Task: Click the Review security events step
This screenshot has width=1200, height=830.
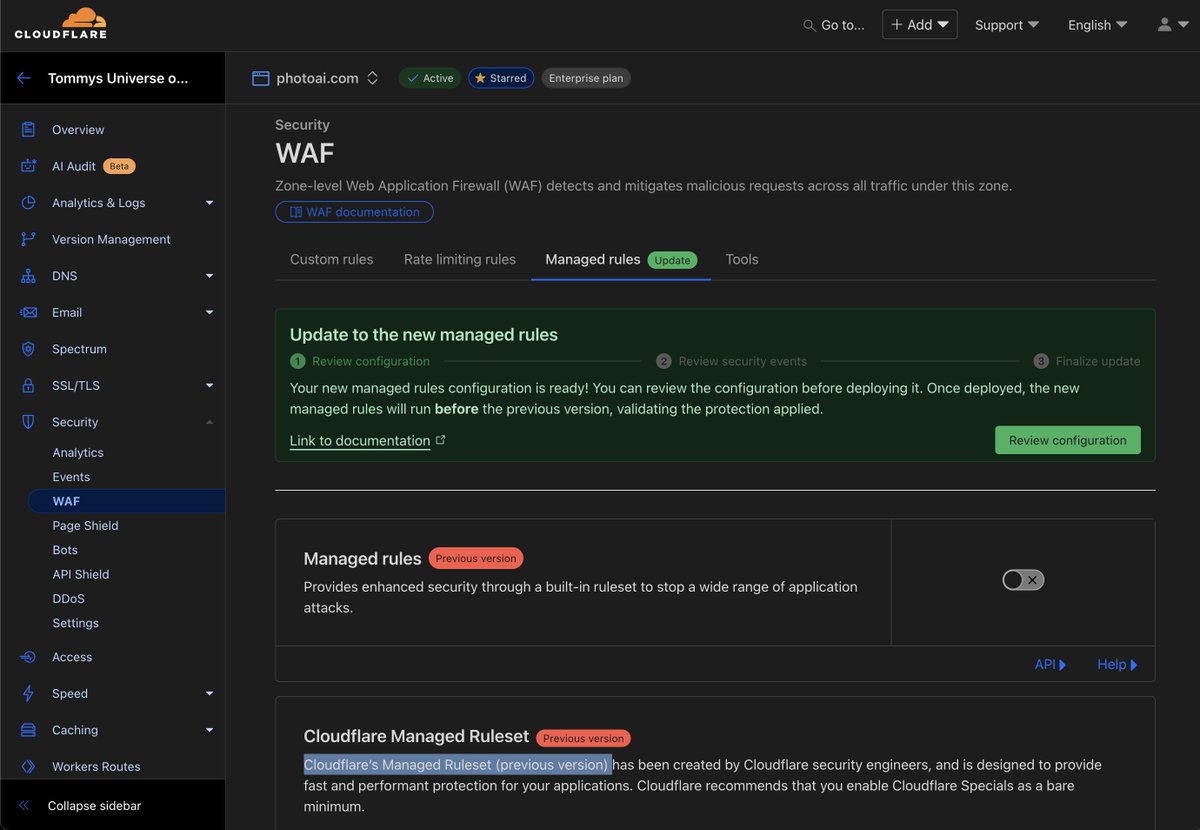Action: [733, 361]
